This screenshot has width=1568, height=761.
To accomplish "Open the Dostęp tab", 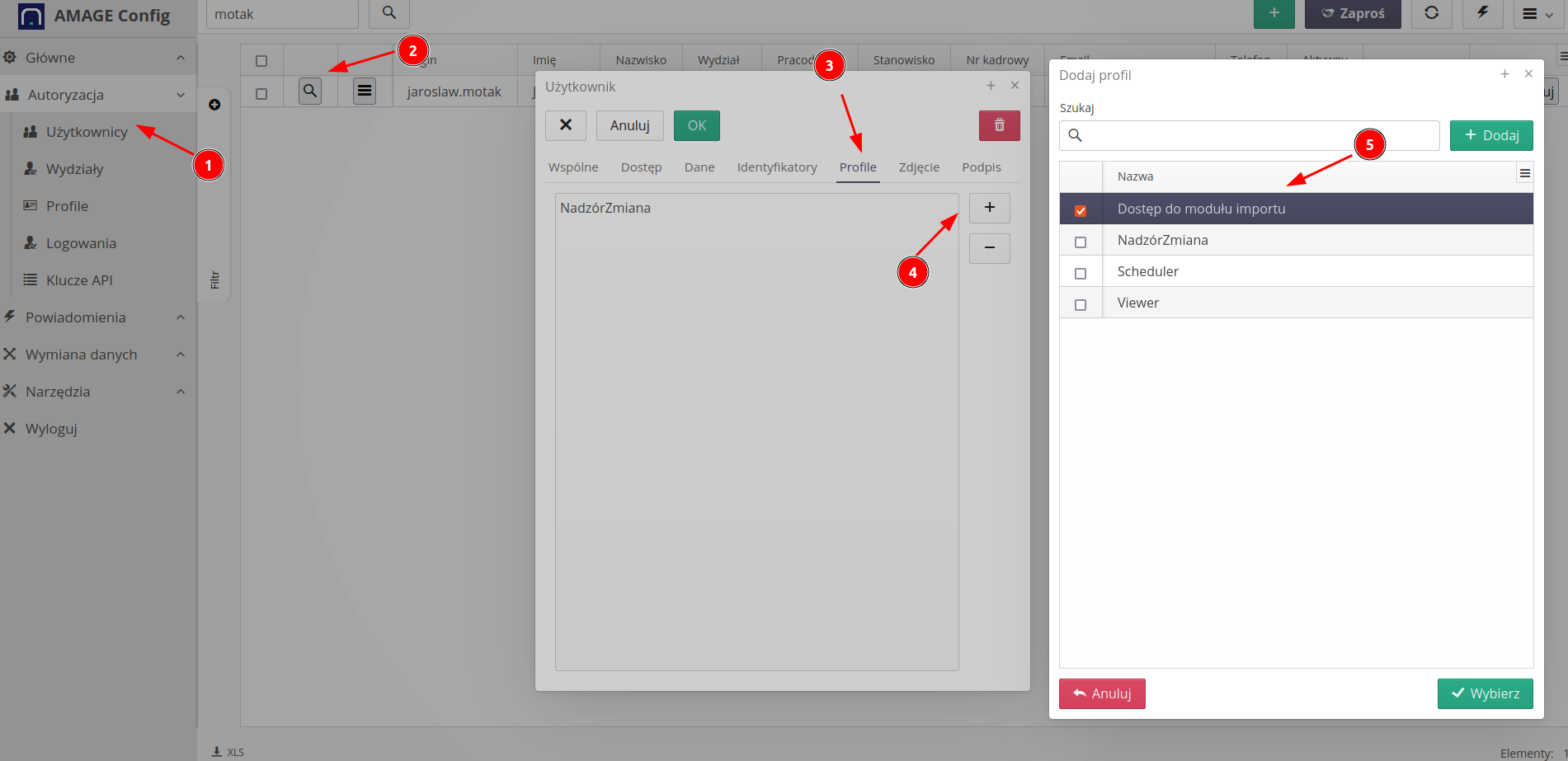I will [641, 167].
